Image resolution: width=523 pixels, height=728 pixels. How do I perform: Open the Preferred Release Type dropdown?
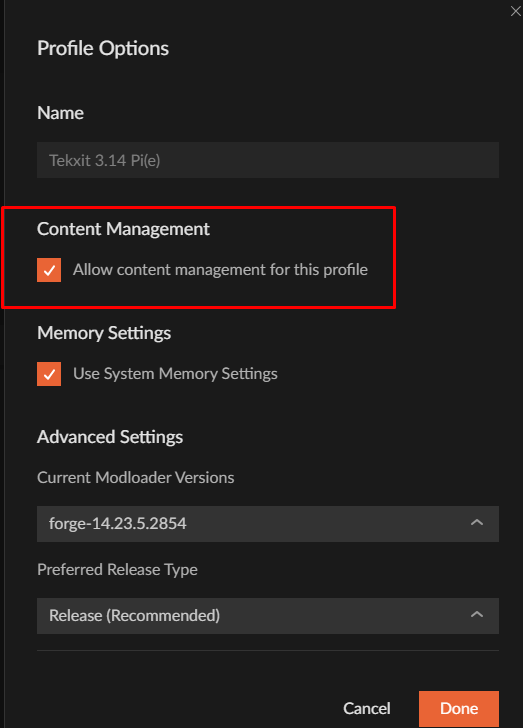tap(268, 616)
